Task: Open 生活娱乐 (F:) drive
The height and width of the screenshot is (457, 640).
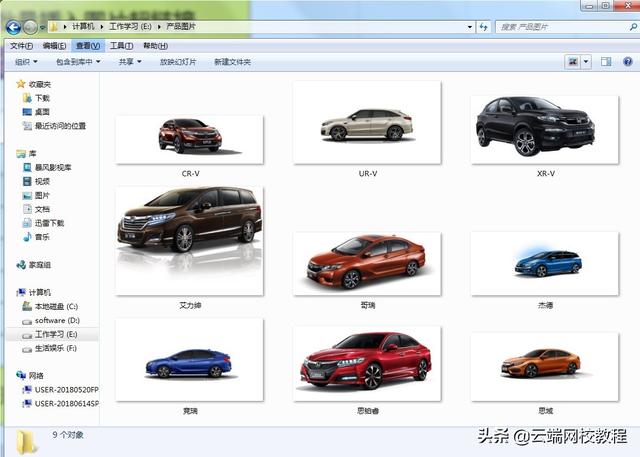Action: [56, 348]
